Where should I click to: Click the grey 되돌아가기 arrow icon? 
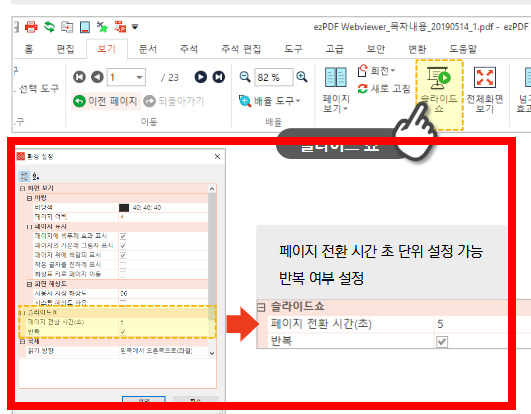(x=149, y=101)
